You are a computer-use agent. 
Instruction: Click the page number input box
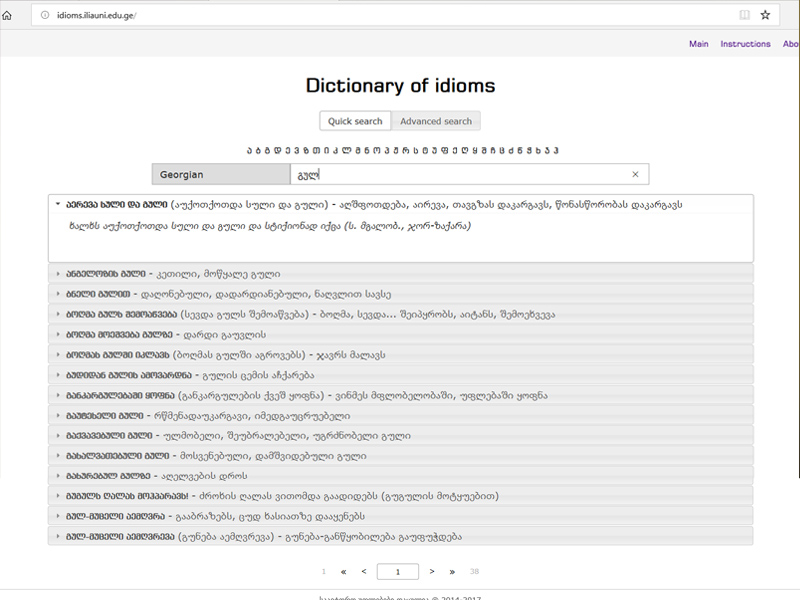(x=398, y=571)
